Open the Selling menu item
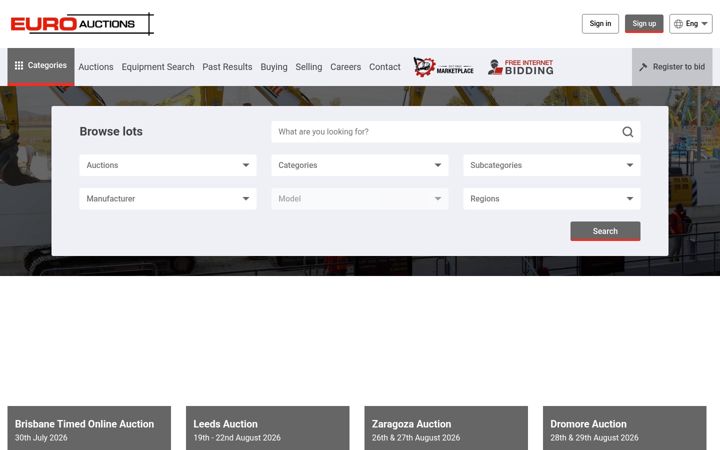 pyautogui.click(x=309, y=67)
